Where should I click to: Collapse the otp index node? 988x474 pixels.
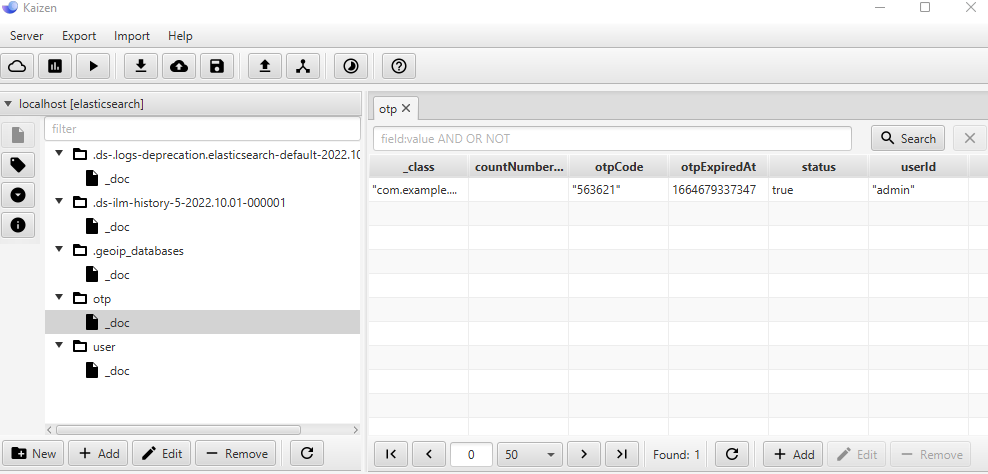59,298
